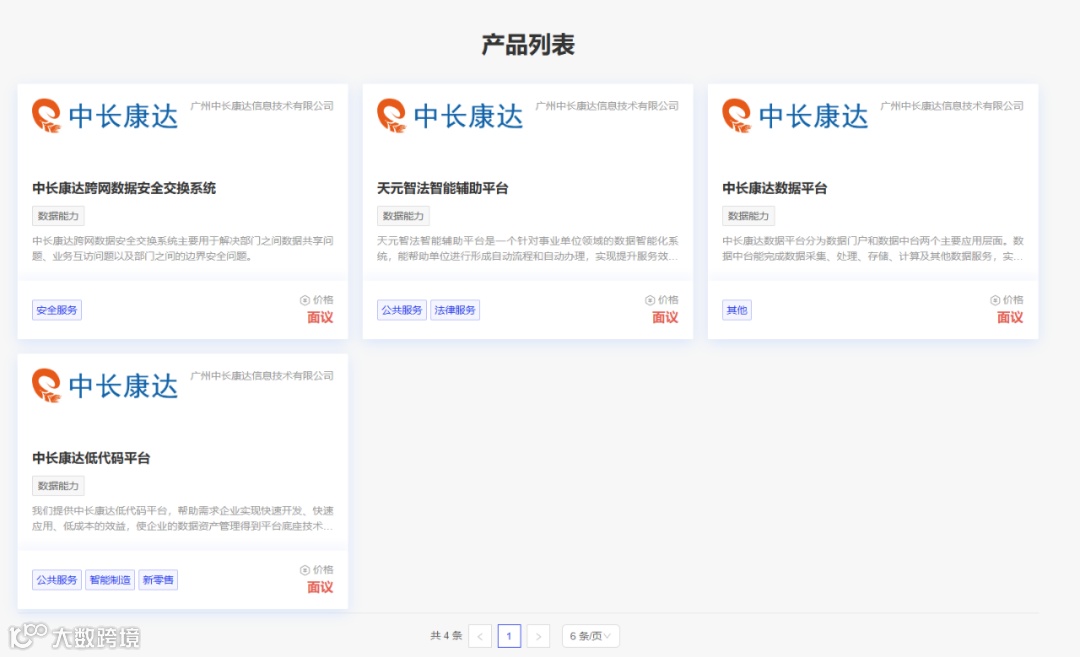Click the 中长康达 logo on the 低代码平台 card

click(105, 386)
